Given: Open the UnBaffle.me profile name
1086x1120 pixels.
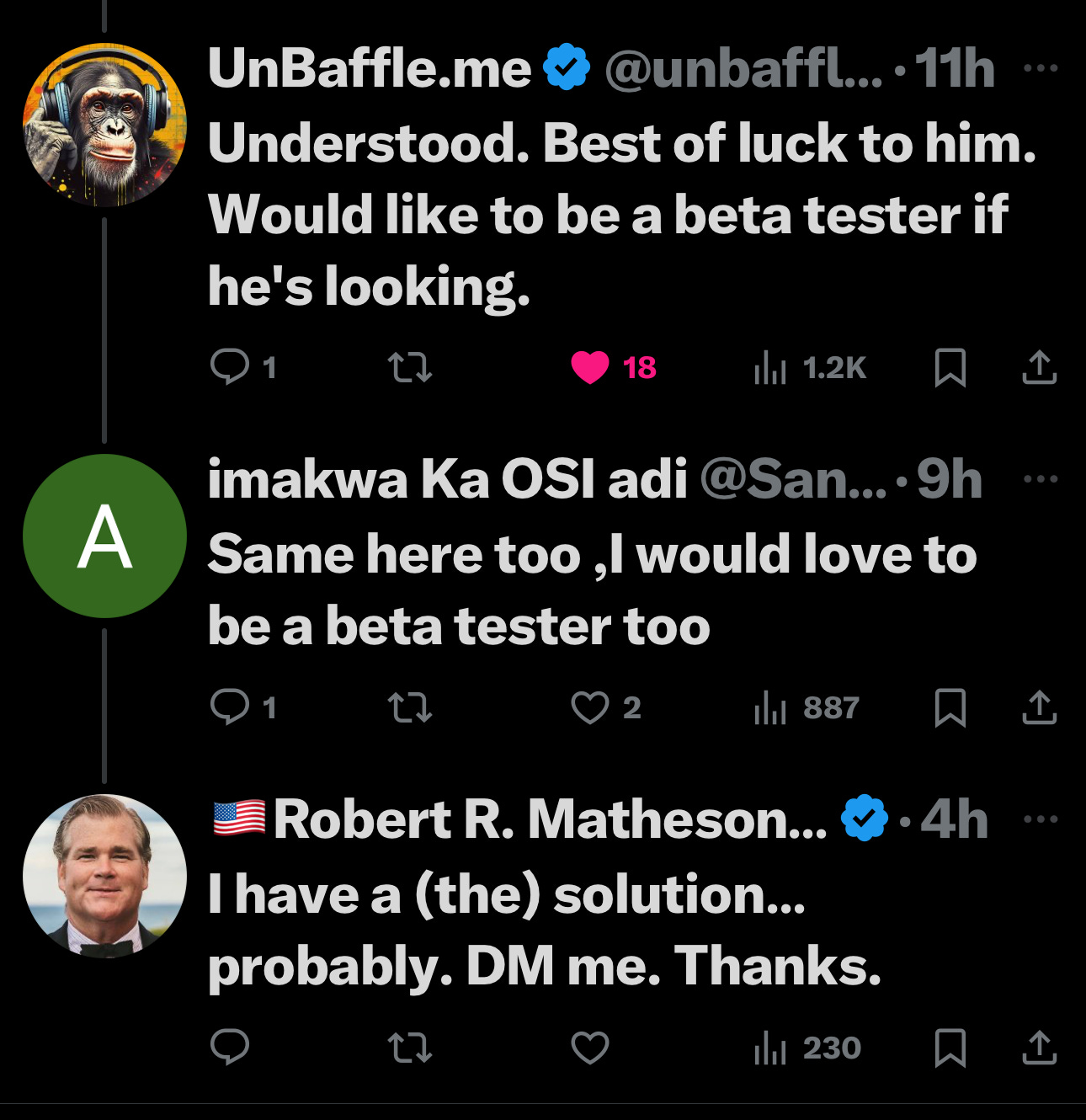Looking at the screenshot, I should pos(370,68).
